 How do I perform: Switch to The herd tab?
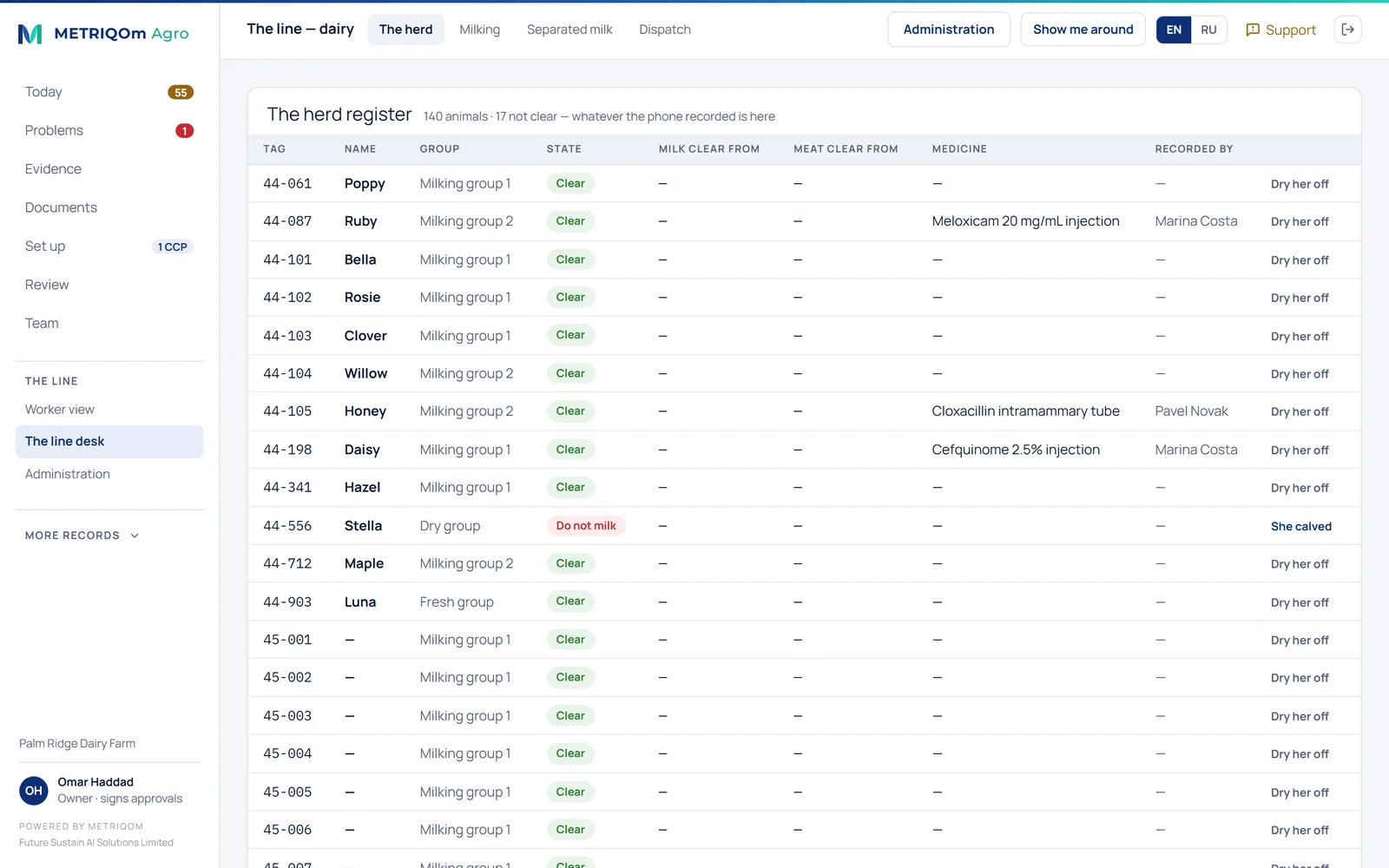[x=405, y=30]
